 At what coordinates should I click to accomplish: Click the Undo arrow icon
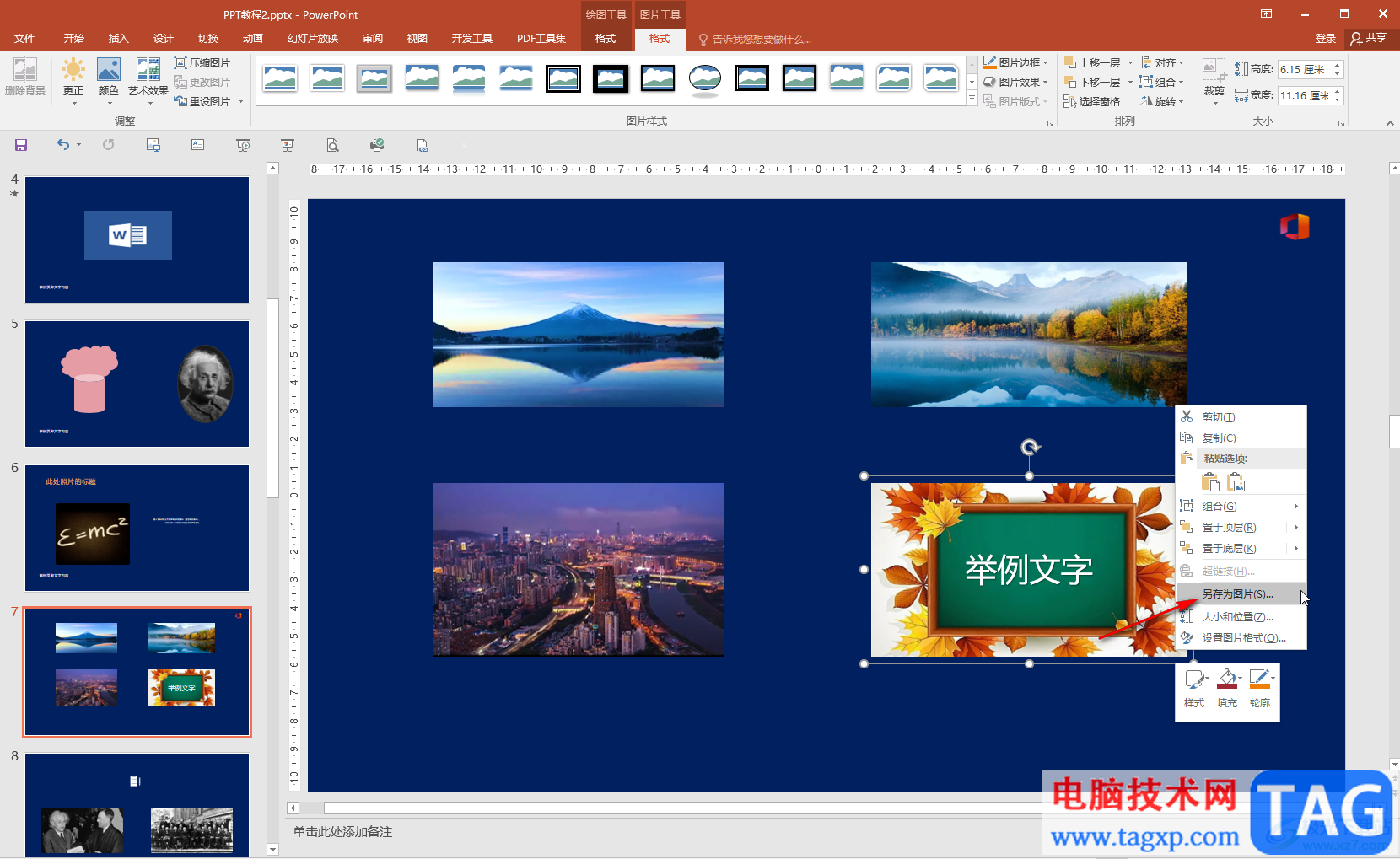[x=63, y=145]
